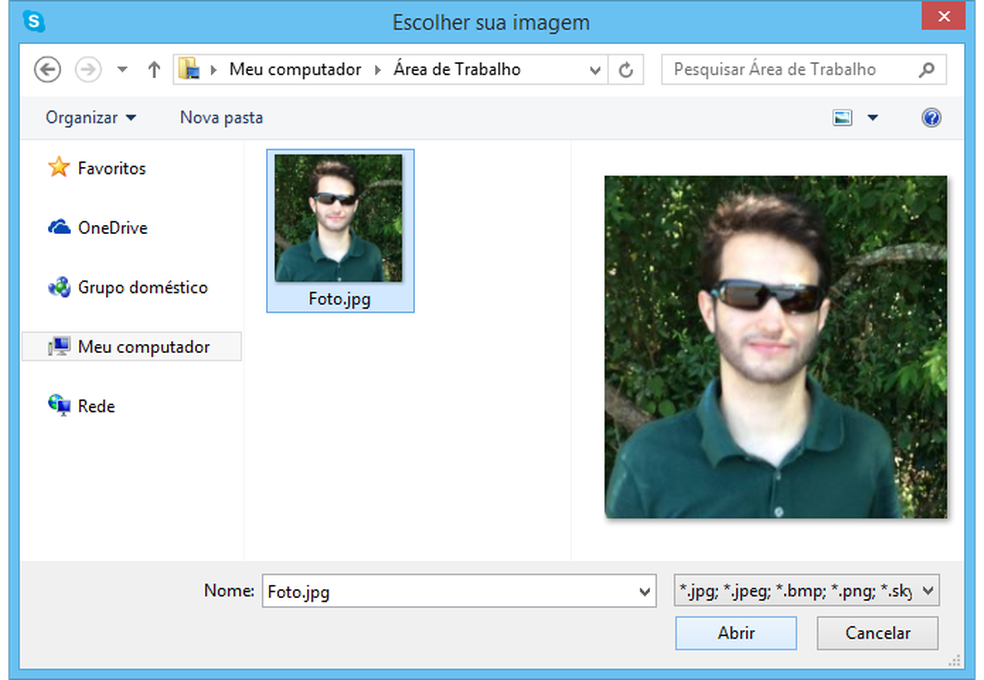Click the Foto.jpg file name label

pyautogui.click(x=340, y=299)
